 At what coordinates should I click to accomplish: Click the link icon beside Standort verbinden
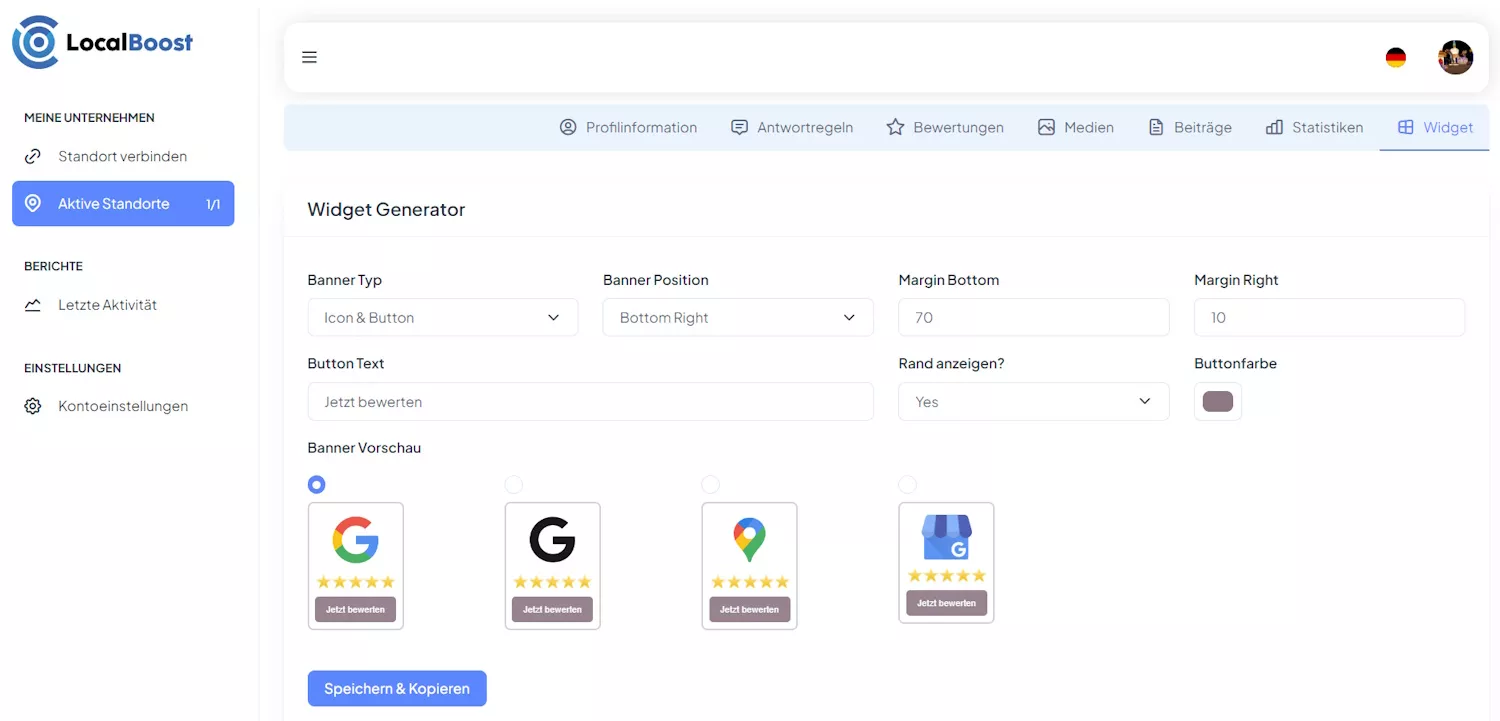pyautogui.click(x=33, y=156)
